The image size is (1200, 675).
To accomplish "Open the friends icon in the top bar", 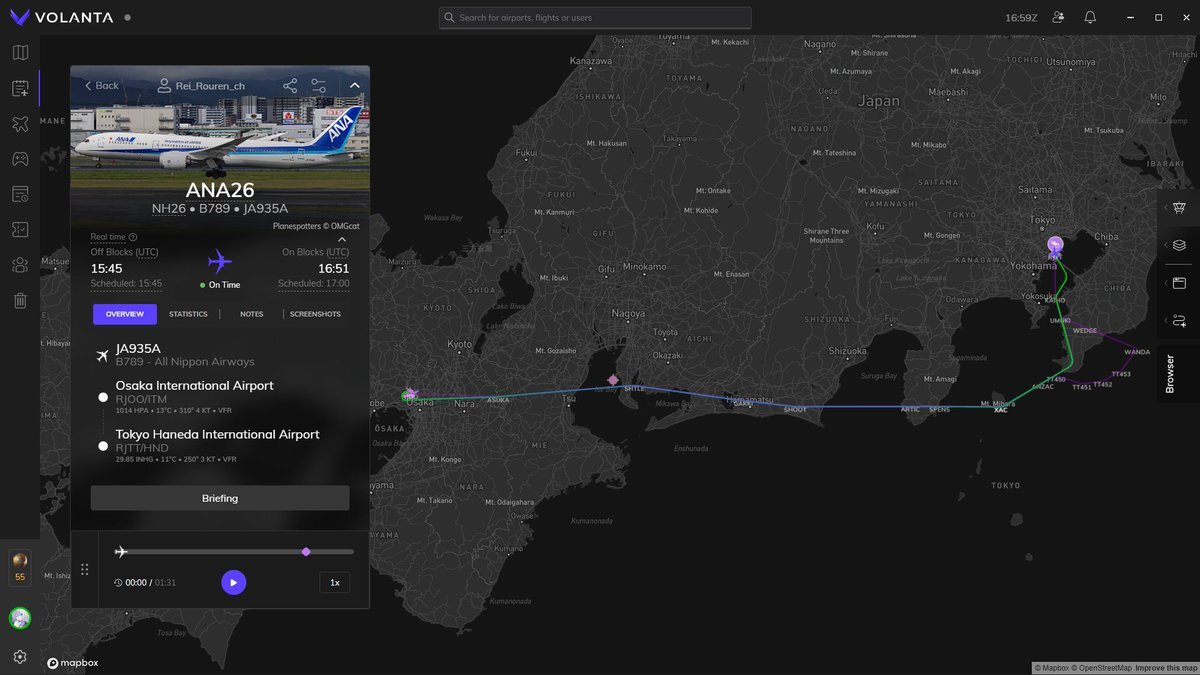I will click(1059, 18).
